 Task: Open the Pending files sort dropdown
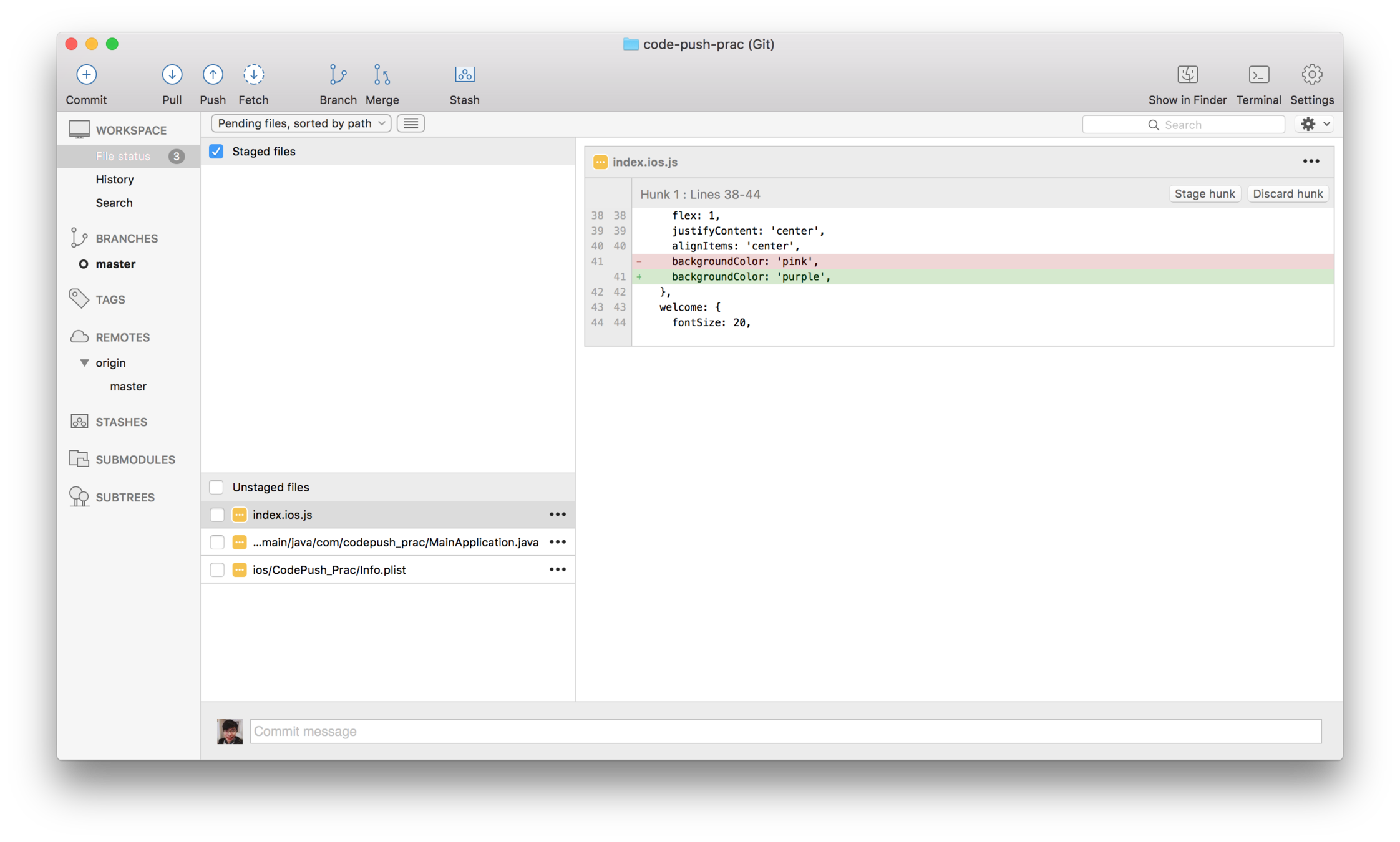tap(301, 123)
